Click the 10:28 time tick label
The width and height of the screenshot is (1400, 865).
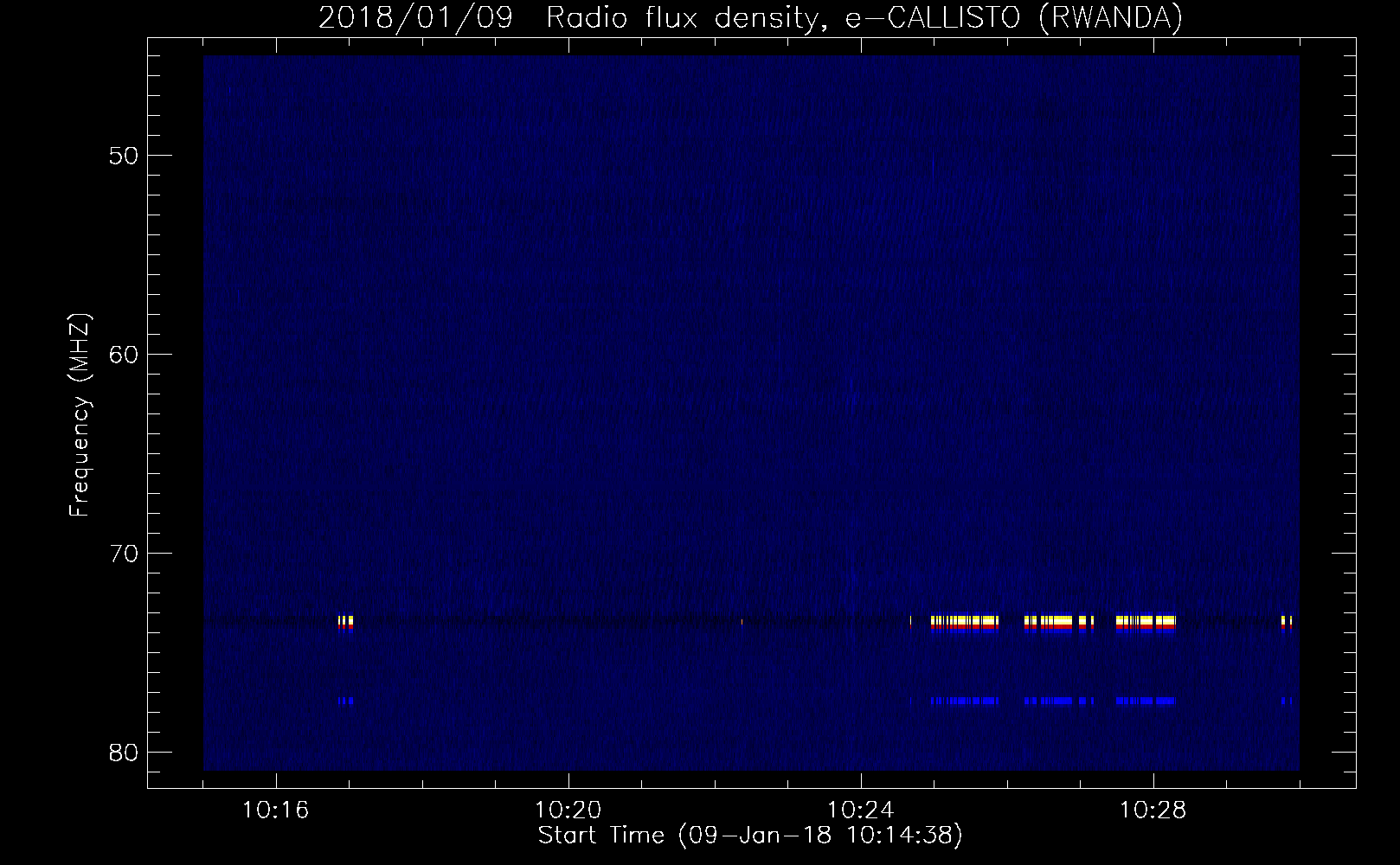tap(1153, 811)
